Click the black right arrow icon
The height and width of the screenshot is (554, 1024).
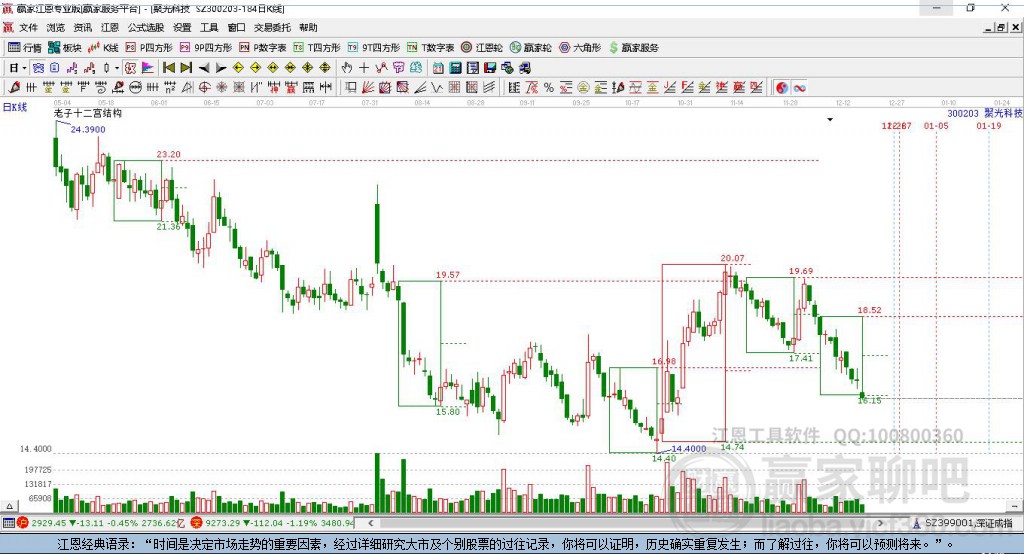(x=221, y=68)
